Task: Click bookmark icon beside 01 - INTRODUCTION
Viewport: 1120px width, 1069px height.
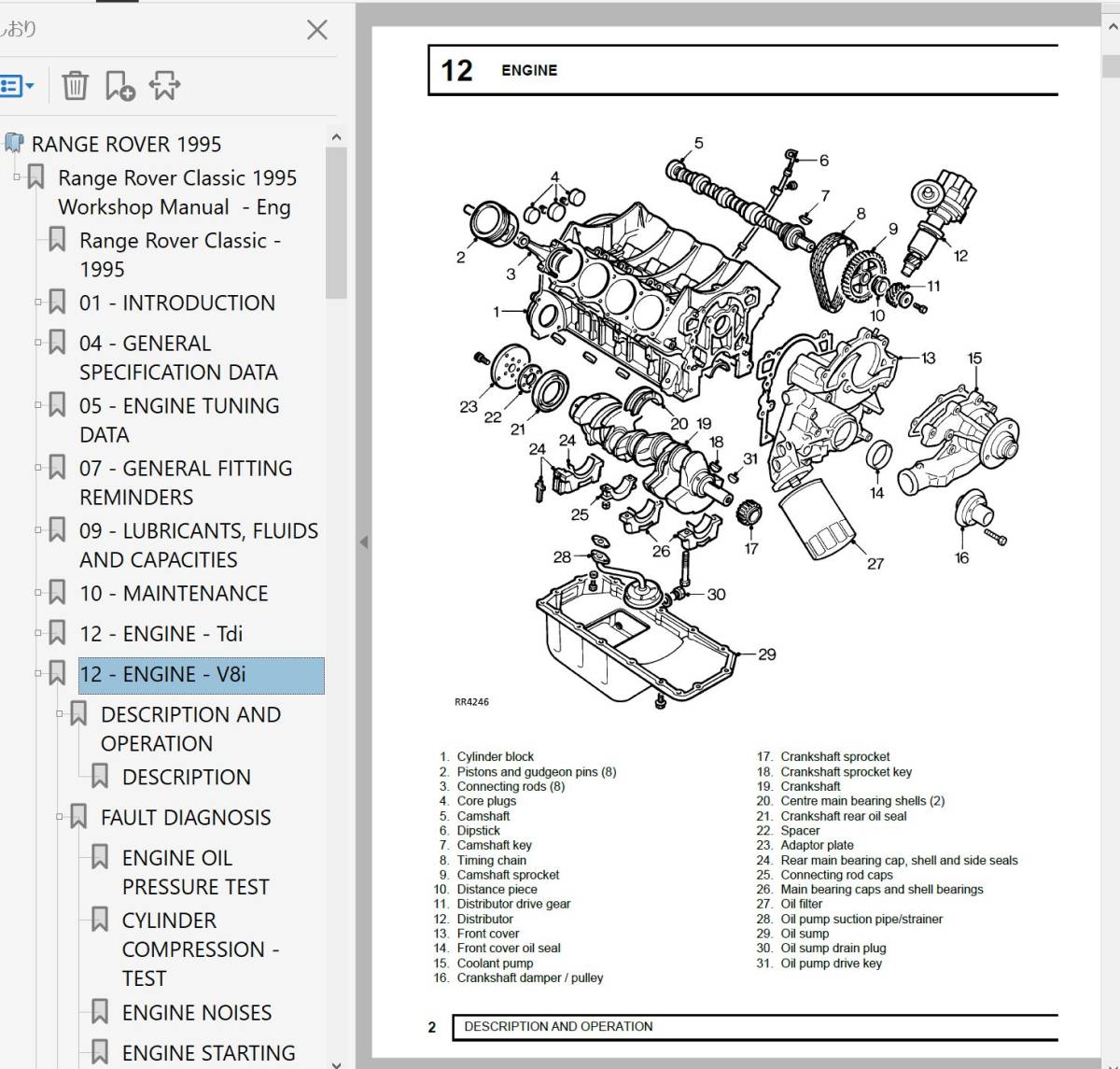Action: 57,302
